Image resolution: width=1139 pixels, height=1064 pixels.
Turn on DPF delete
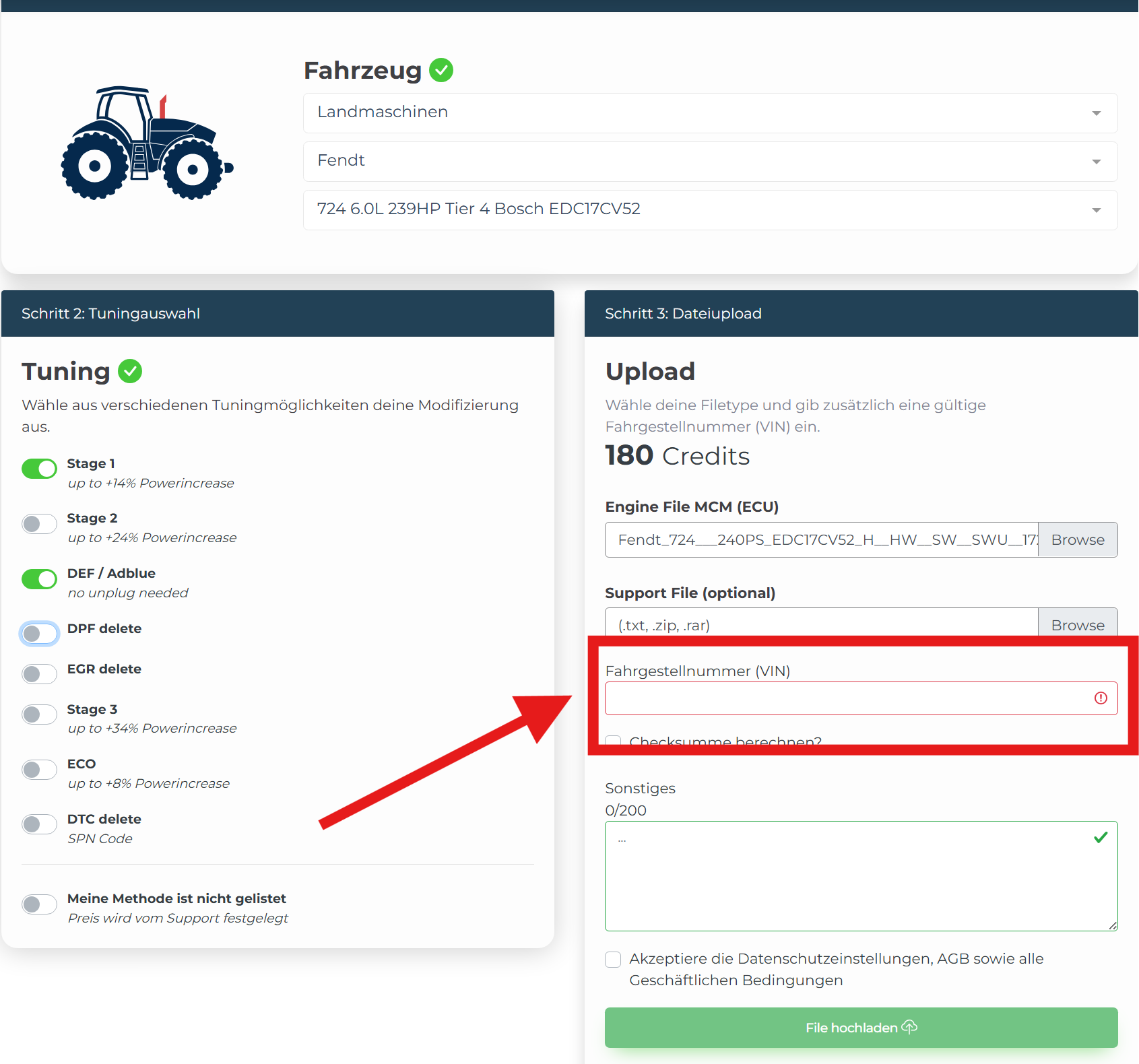point(39,634)
